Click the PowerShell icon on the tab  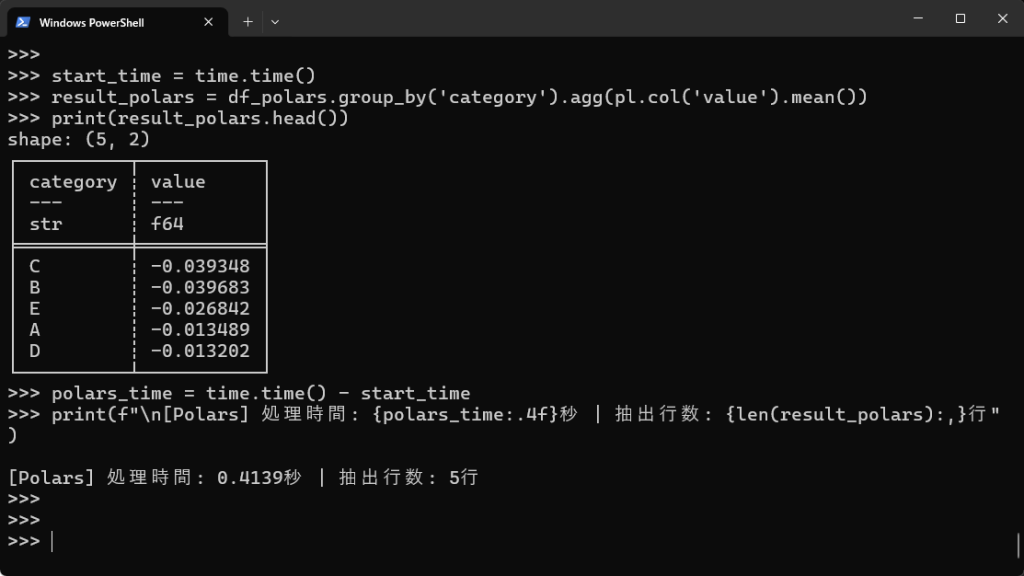(23, 21)
